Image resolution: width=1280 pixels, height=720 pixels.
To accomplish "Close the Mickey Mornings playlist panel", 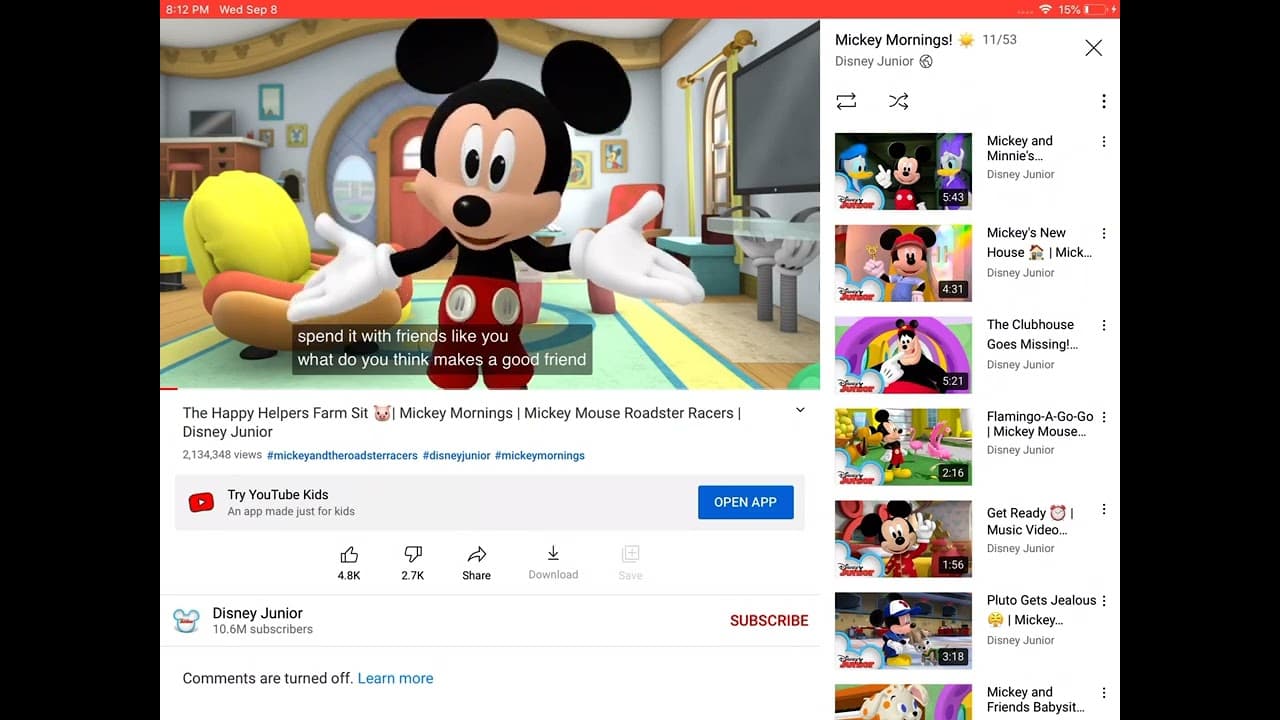I will [1094, 48].
